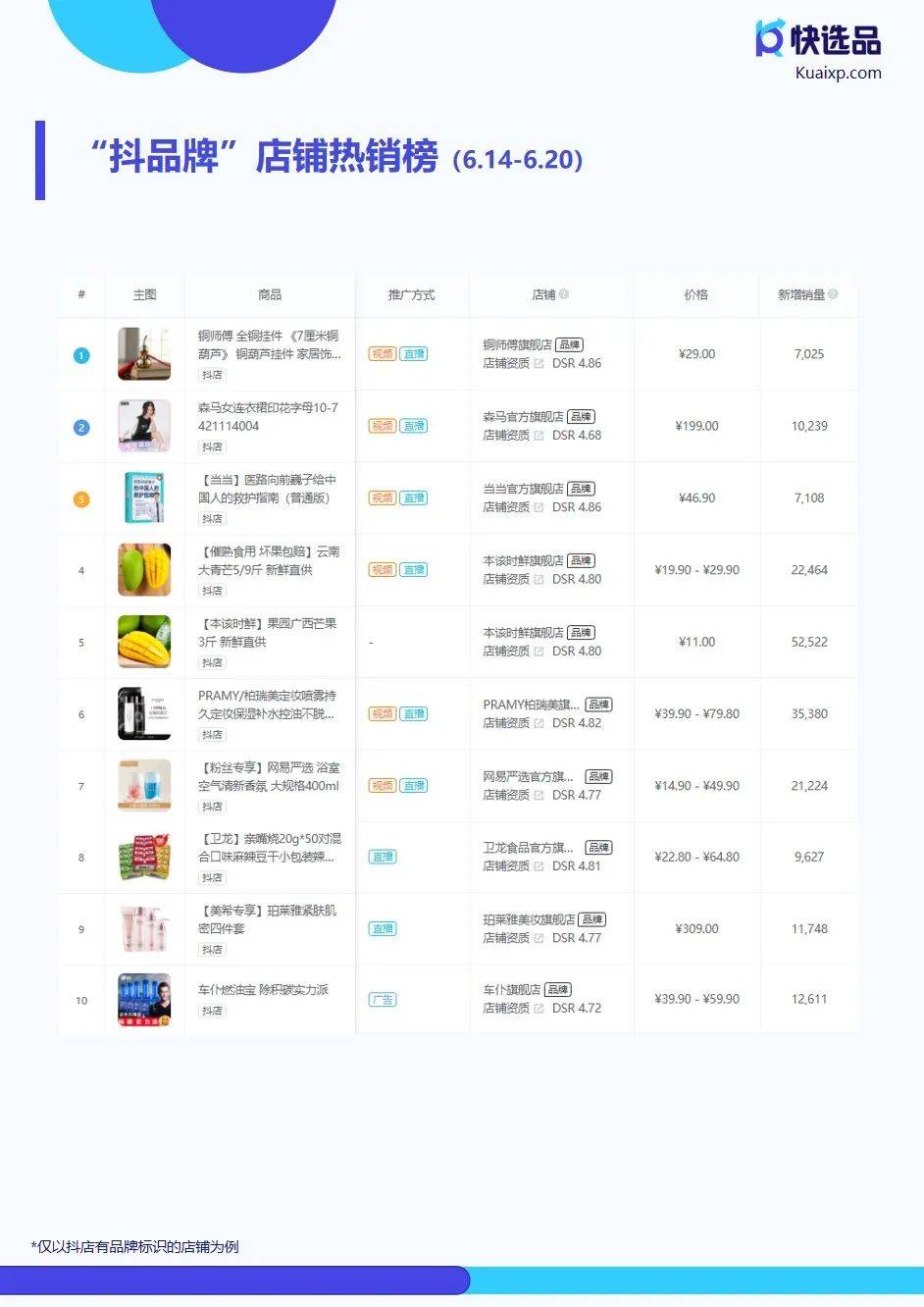Screen dimensions: 924x1307
Task: Open external link icon for PRAMY柏瑞美 店铺资质
Action: click(539, 723)
